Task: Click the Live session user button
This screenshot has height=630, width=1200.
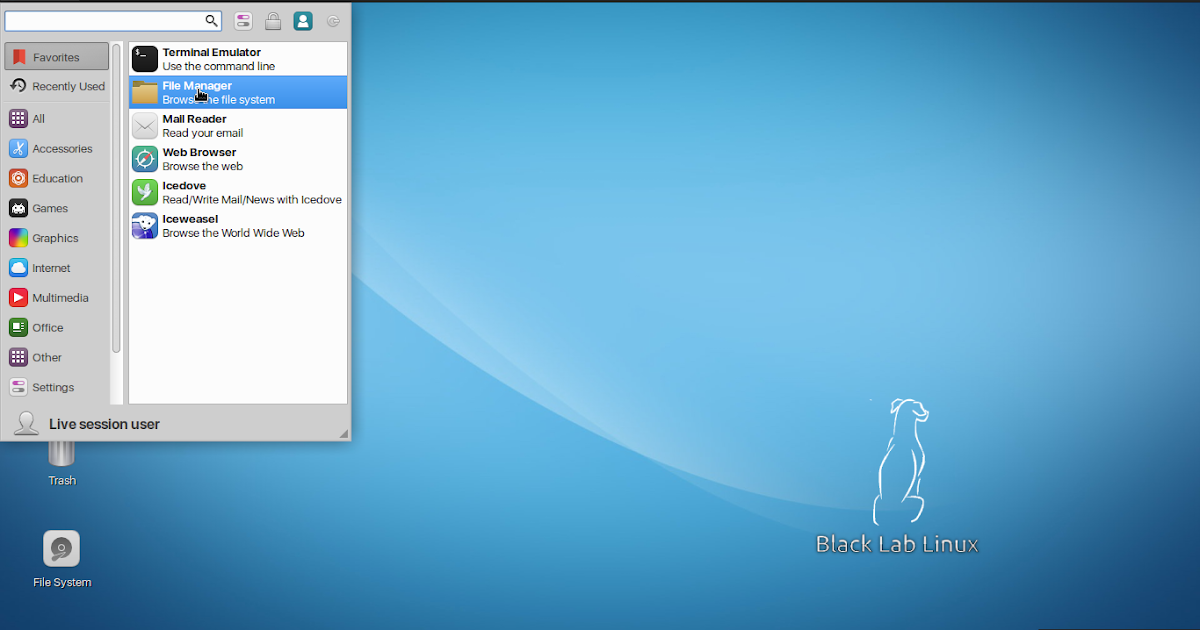Action: tap(100, 423)
